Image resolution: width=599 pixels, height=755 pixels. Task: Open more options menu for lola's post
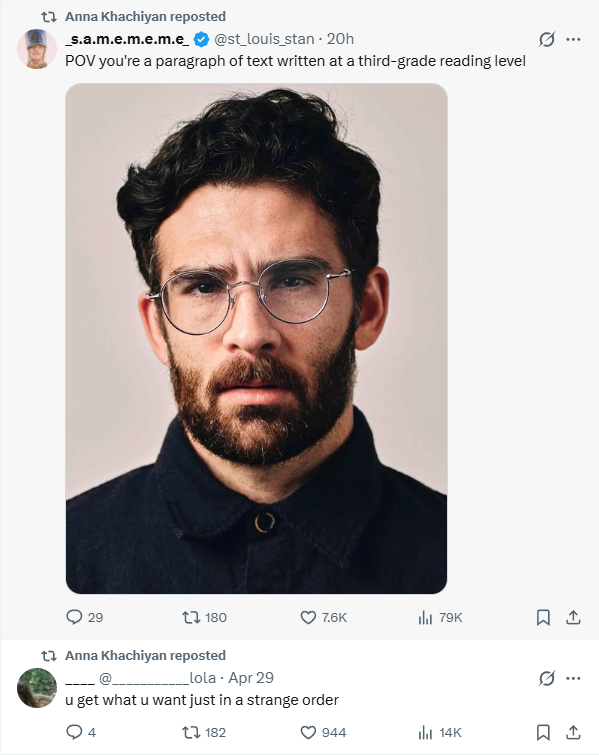[573, 678]
